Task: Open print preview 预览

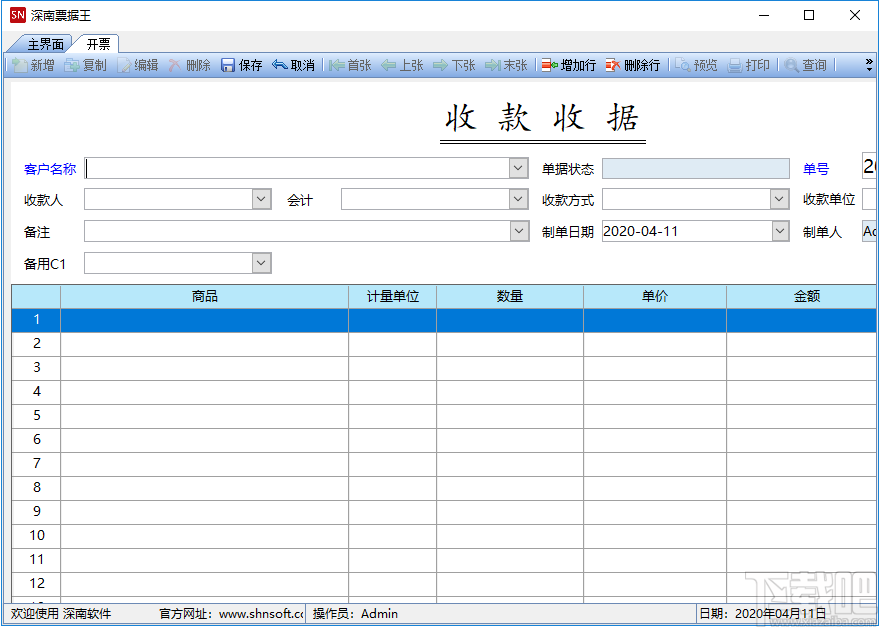Action: tap(696, 65)
